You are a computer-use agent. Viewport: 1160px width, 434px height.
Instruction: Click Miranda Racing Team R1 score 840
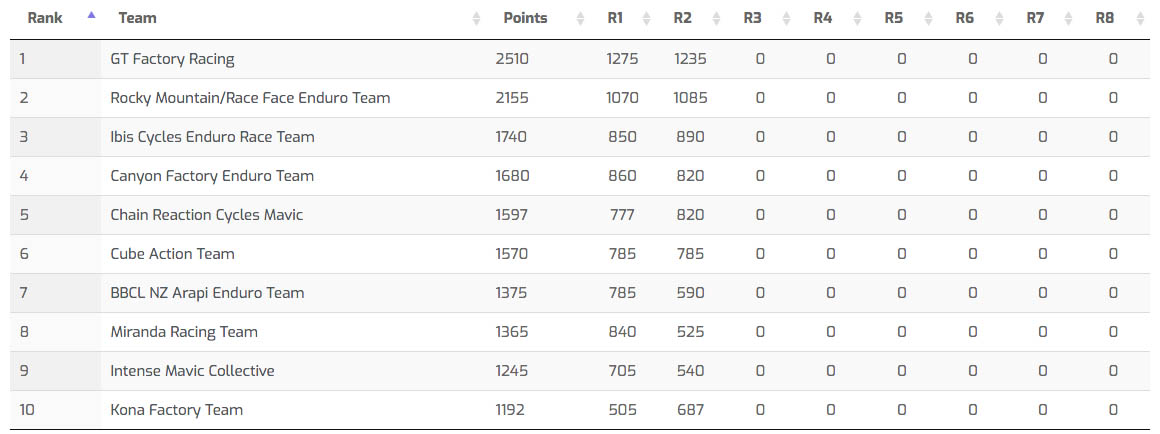(622, 332)
